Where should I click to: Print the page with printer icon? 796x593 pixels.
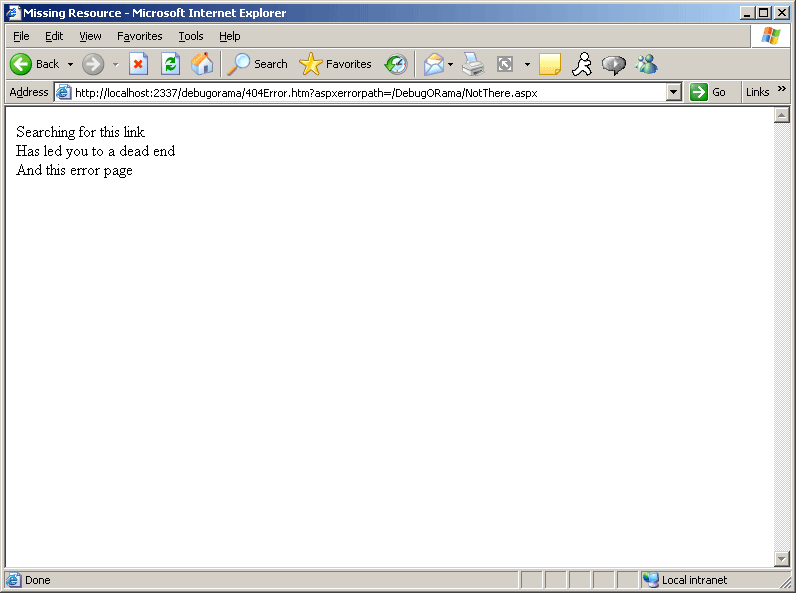tap(472, 64)
